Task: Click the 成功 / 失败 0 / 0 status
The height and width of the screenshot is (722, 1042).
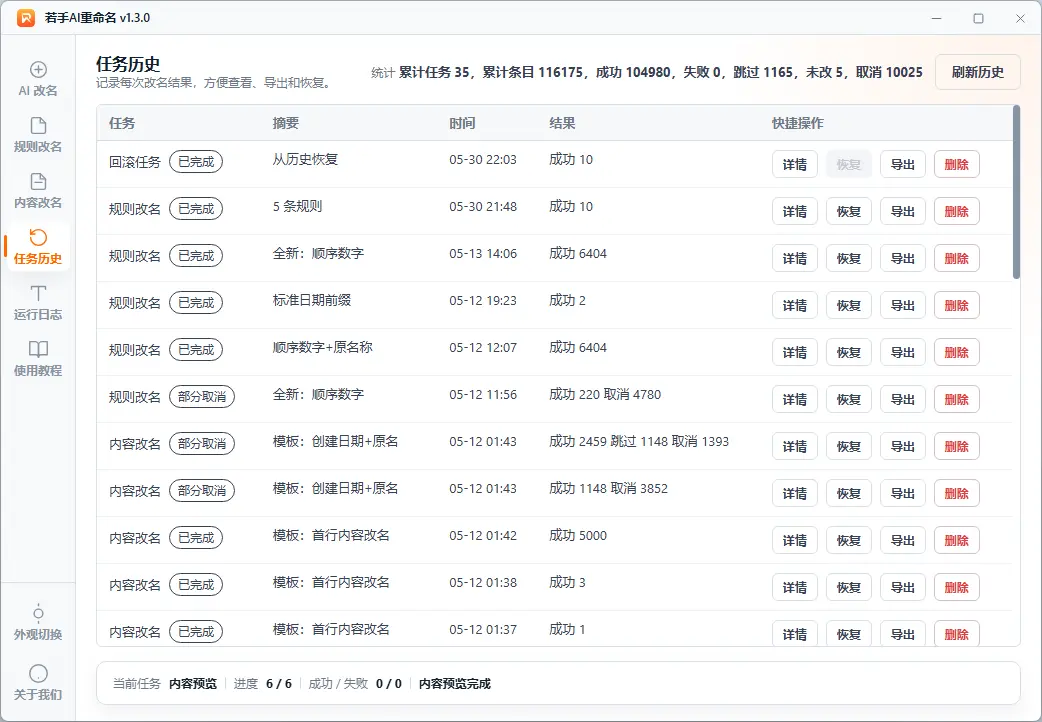Action: [355, 683]
